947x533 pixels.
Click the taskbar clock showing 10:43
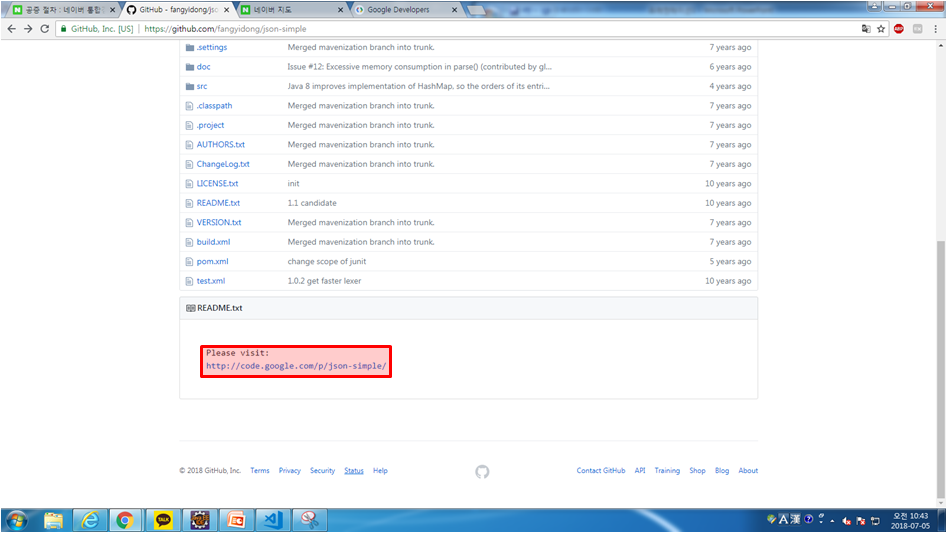(x=911, y=520)
